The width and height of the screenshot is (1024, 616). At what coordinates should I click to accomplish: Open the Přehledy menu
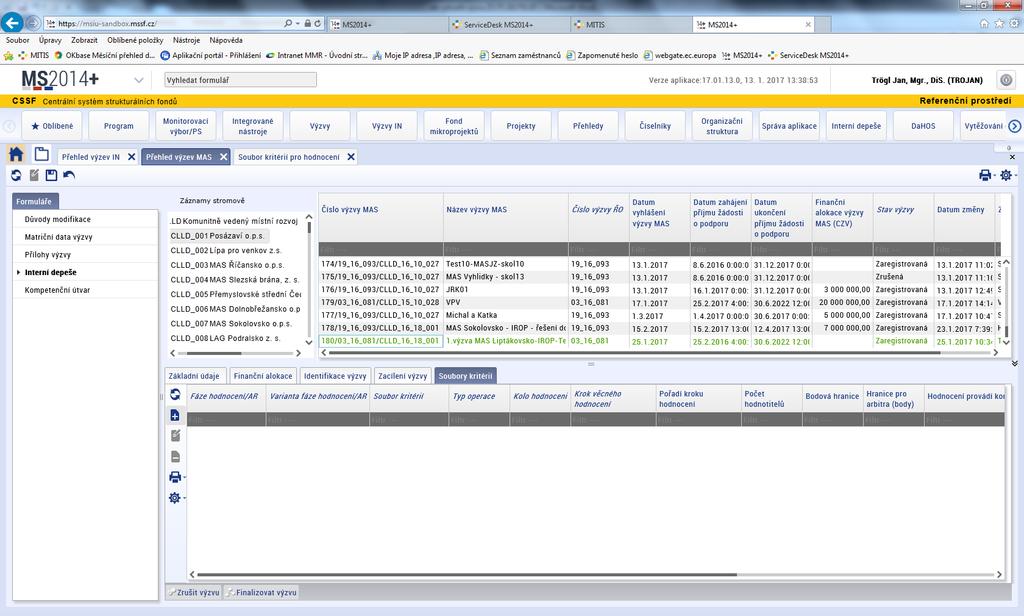[588, 126]
